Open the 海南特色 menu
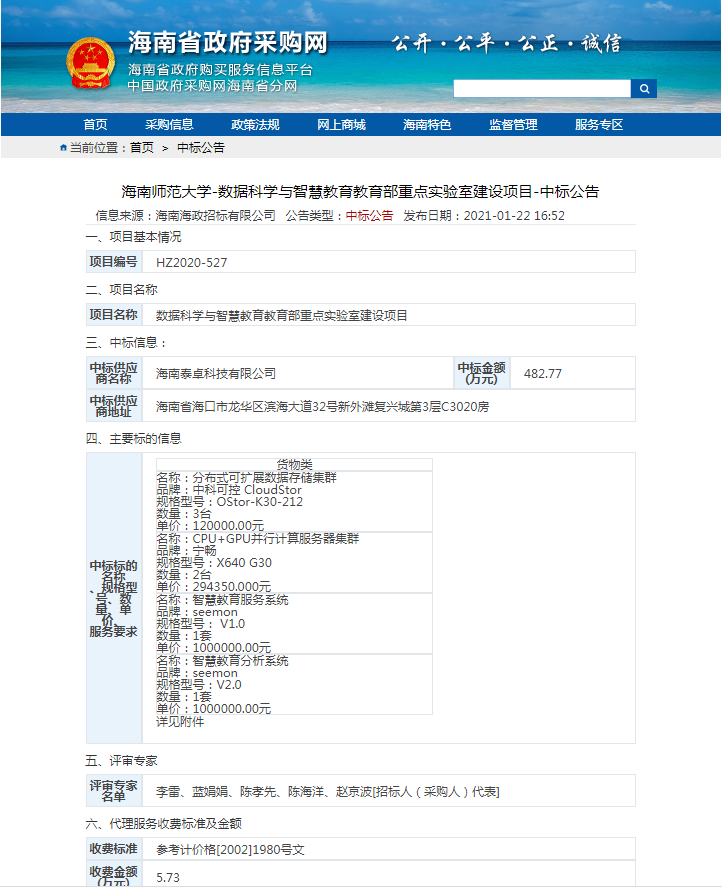This screenshot has height=887, width=722. [427, 124]
